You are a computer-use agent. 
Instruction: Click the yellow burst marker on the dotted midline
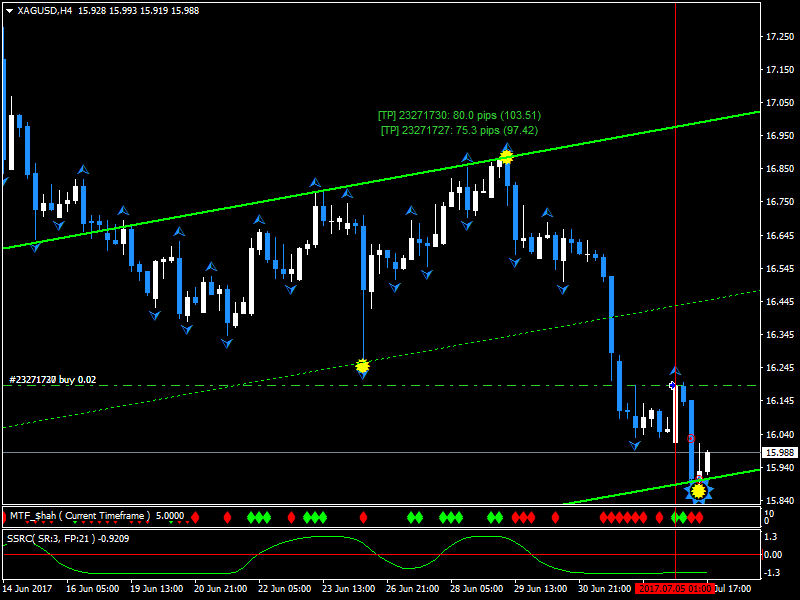tap(362, 366)
